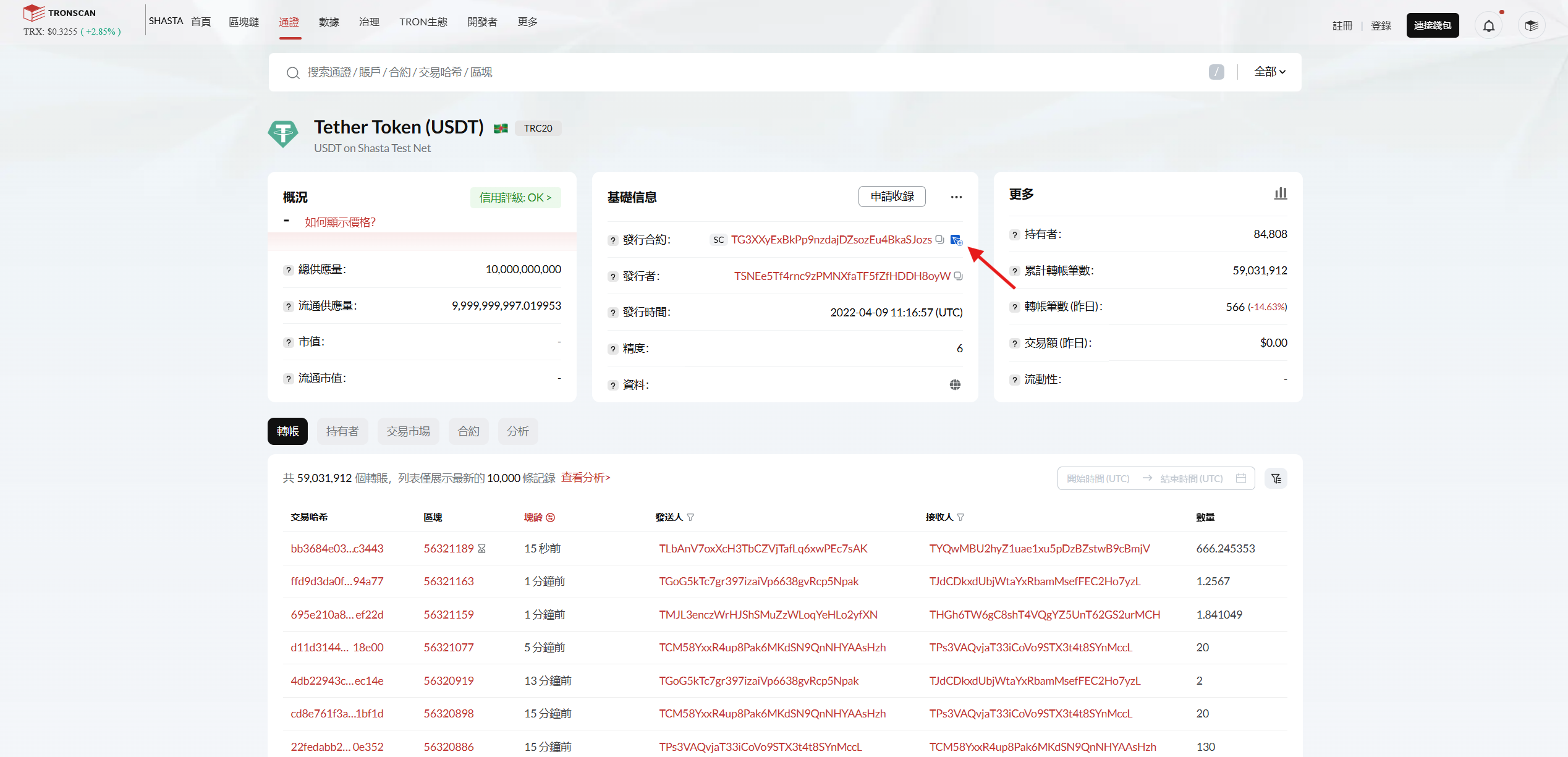Open the 更多 navigation menu

click(527, 22)
